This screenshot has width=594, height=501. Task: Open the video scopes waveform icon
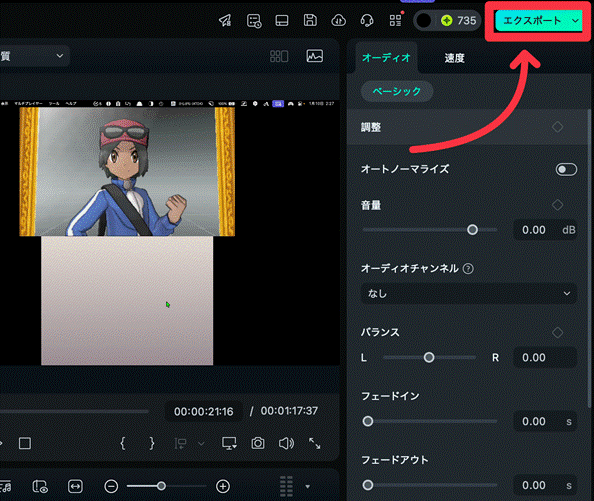click(x=314, y=56)
